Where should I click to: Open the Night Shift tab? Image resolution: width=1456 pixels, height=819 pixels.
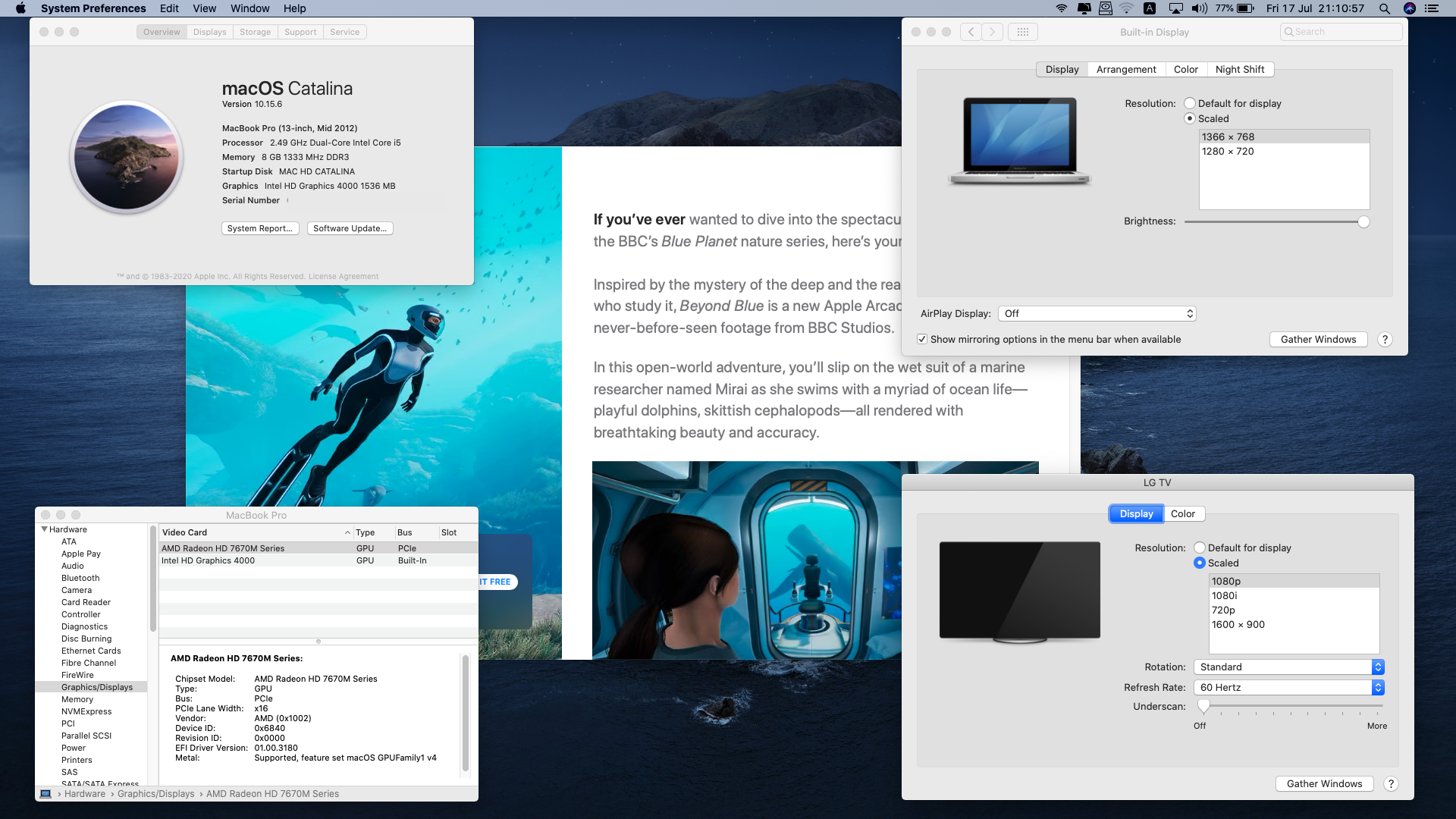click(1240, 69)
